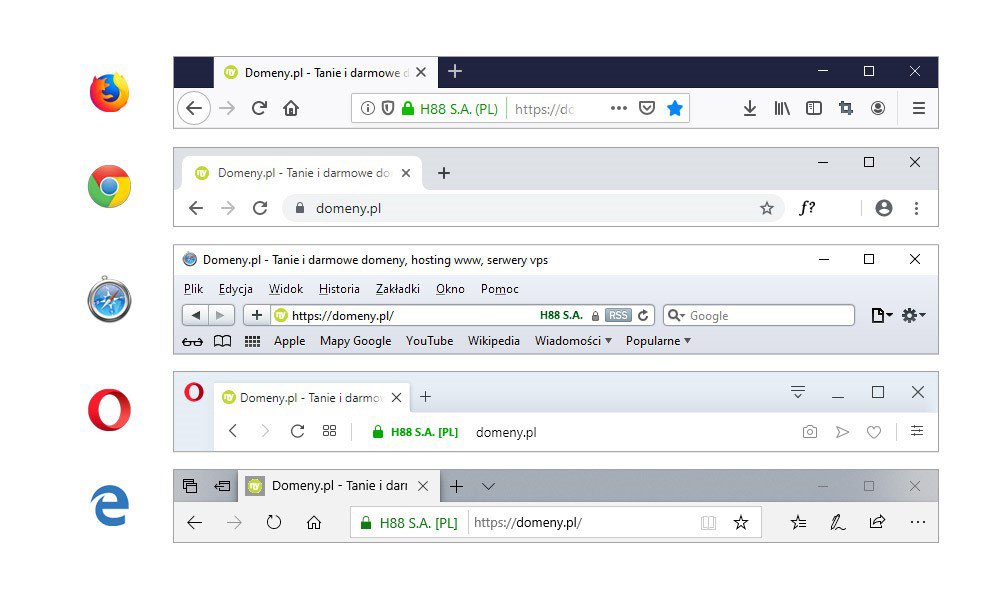The image size is (1000, 600).
Task: Open Safari Pomoc menu
Action: tap(499, 289)
